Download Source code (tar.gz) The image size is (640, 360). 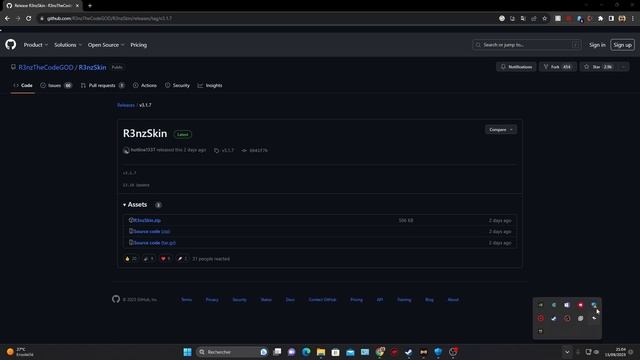pyautogui.click(x=155, y=243)
